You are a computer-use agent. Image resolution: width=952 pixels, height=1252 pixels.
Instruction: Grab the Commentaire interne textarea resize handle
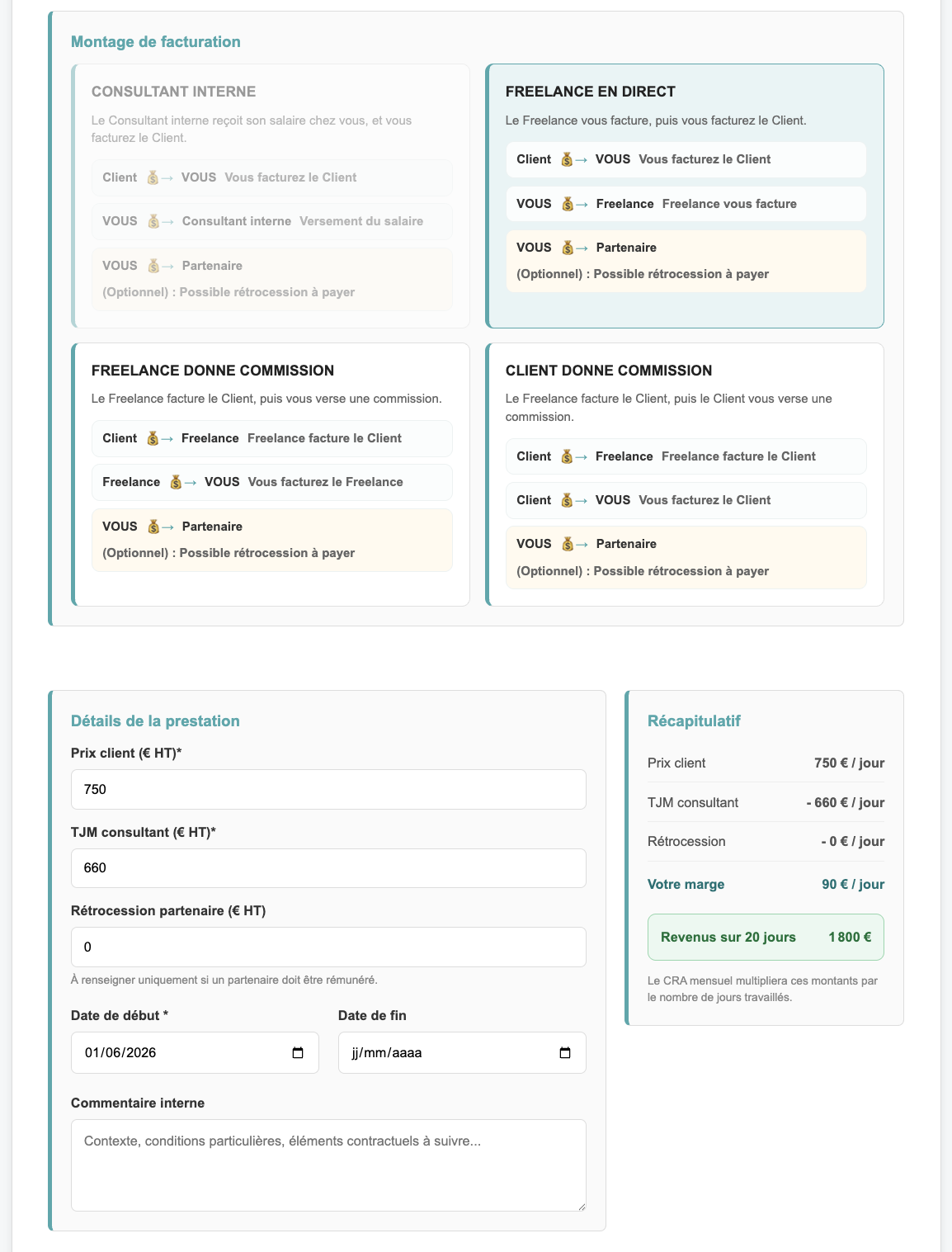point(581,1206)
